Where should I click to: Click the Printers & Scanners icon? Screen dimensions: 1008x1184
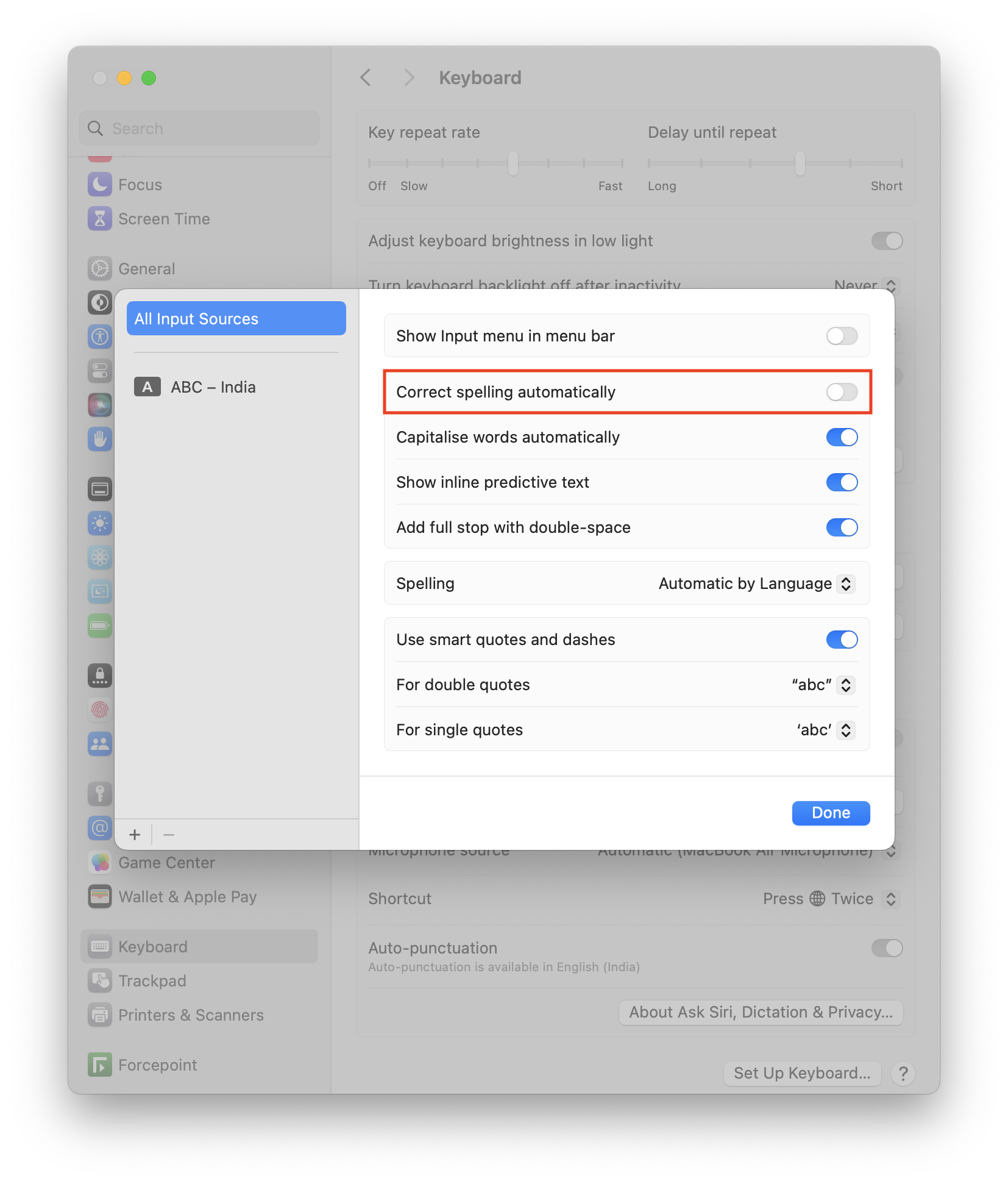100,1015
